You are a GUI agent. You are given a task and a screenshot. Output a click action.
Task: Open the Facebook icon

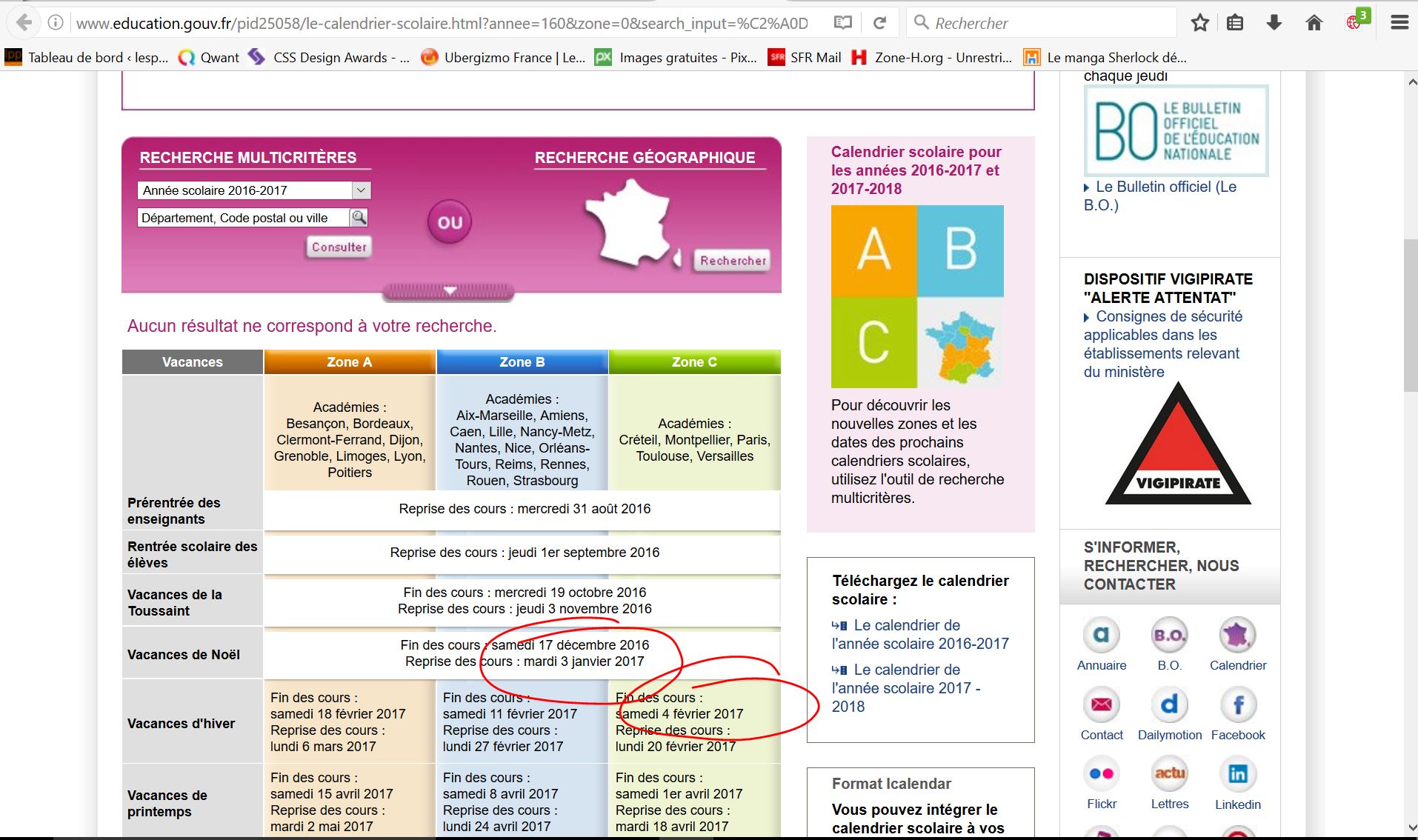1237,704
